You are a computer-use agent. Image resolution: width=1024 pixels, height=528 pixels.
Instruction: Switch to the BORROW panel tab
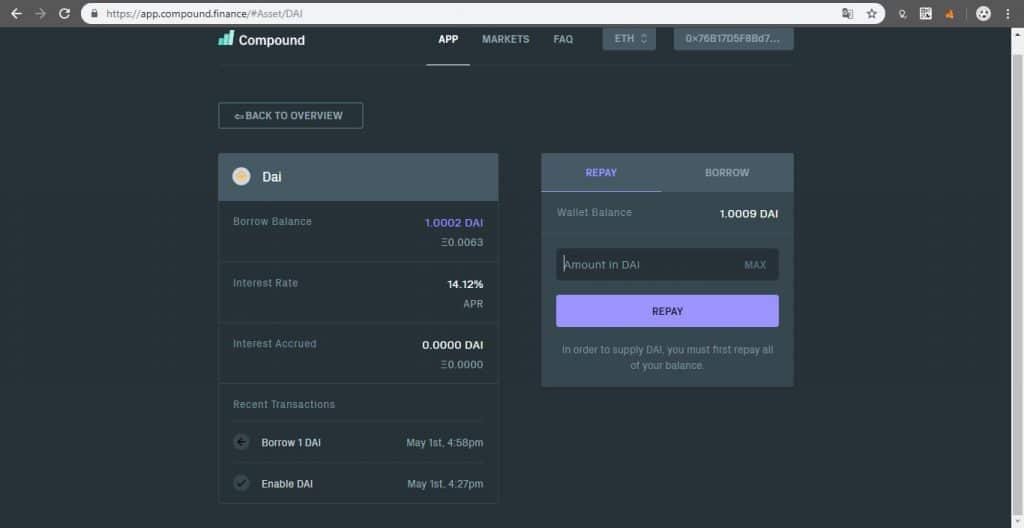click(727, 173)
